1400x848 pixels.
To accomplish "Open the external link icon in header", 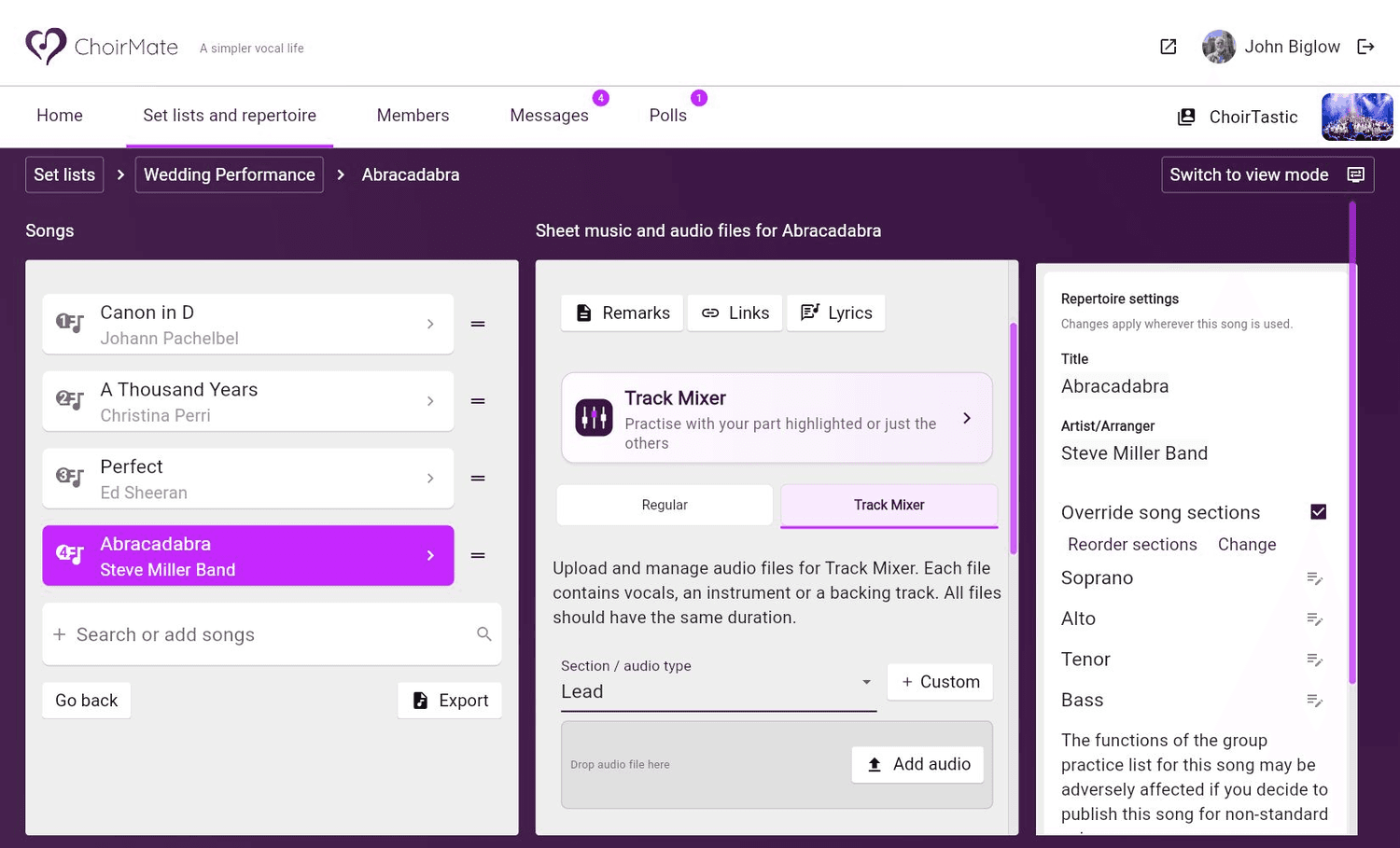I will coord(1168,47).
